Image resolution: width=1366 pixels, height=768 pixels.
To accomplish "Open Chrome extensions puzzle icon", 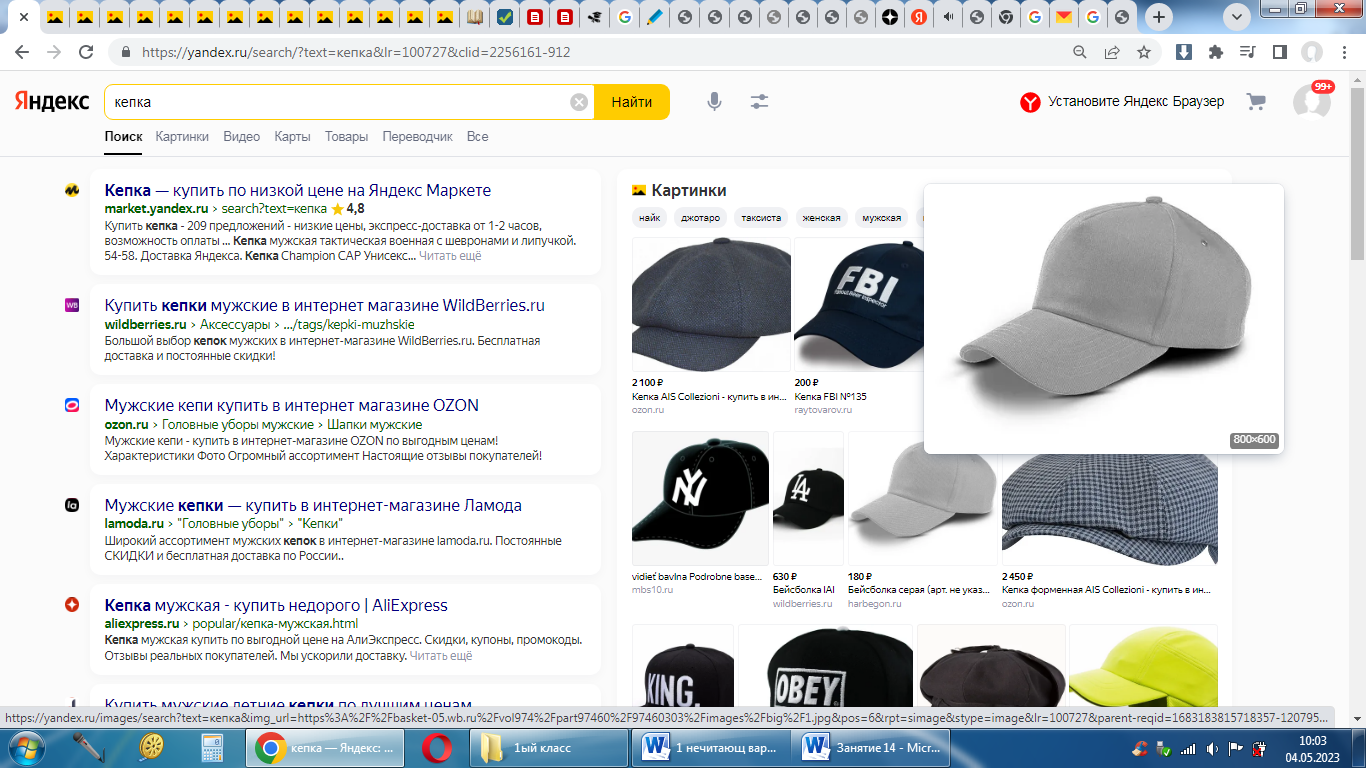I will [1215, 52].
